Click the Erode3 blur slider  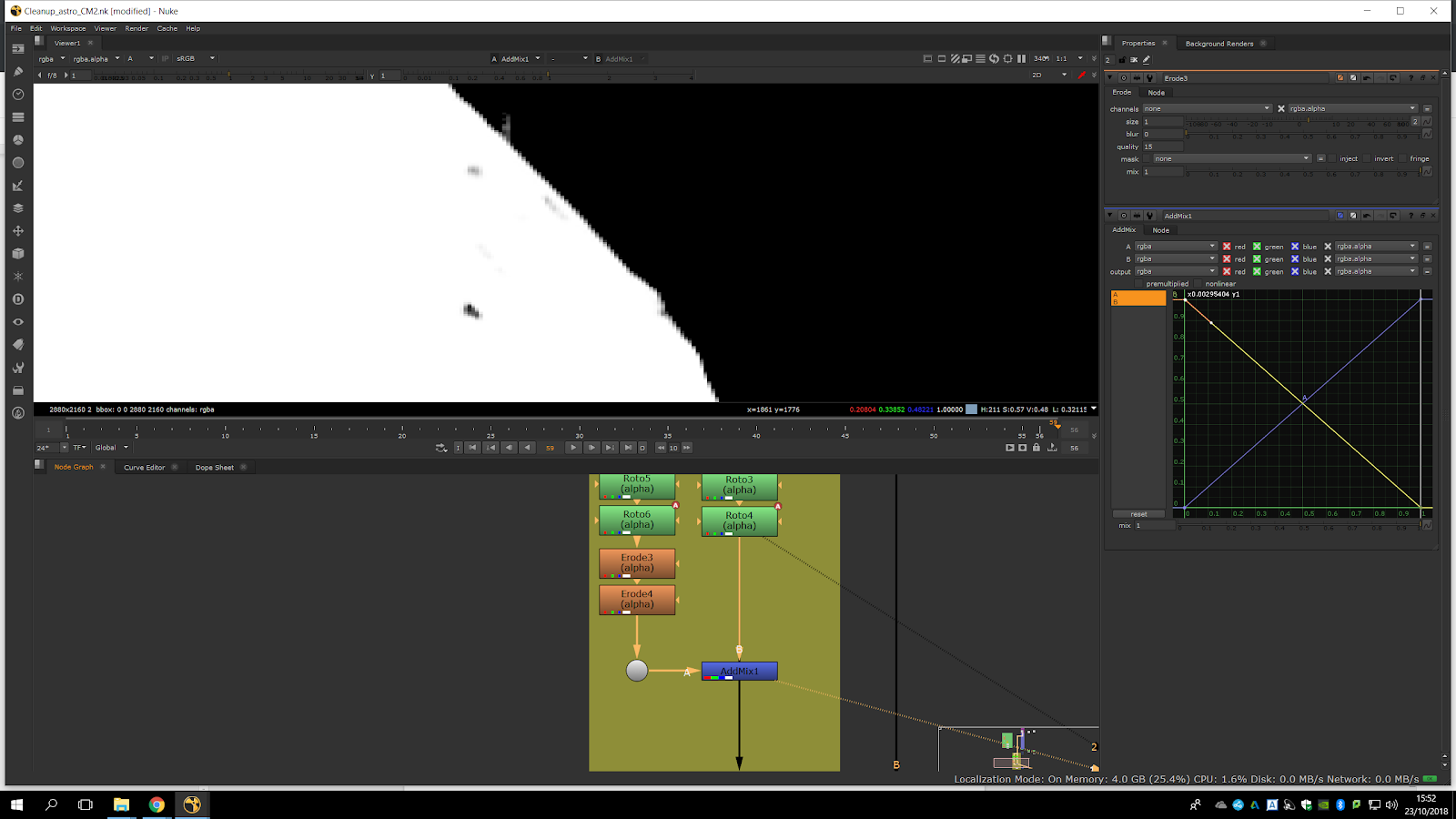1301,134
